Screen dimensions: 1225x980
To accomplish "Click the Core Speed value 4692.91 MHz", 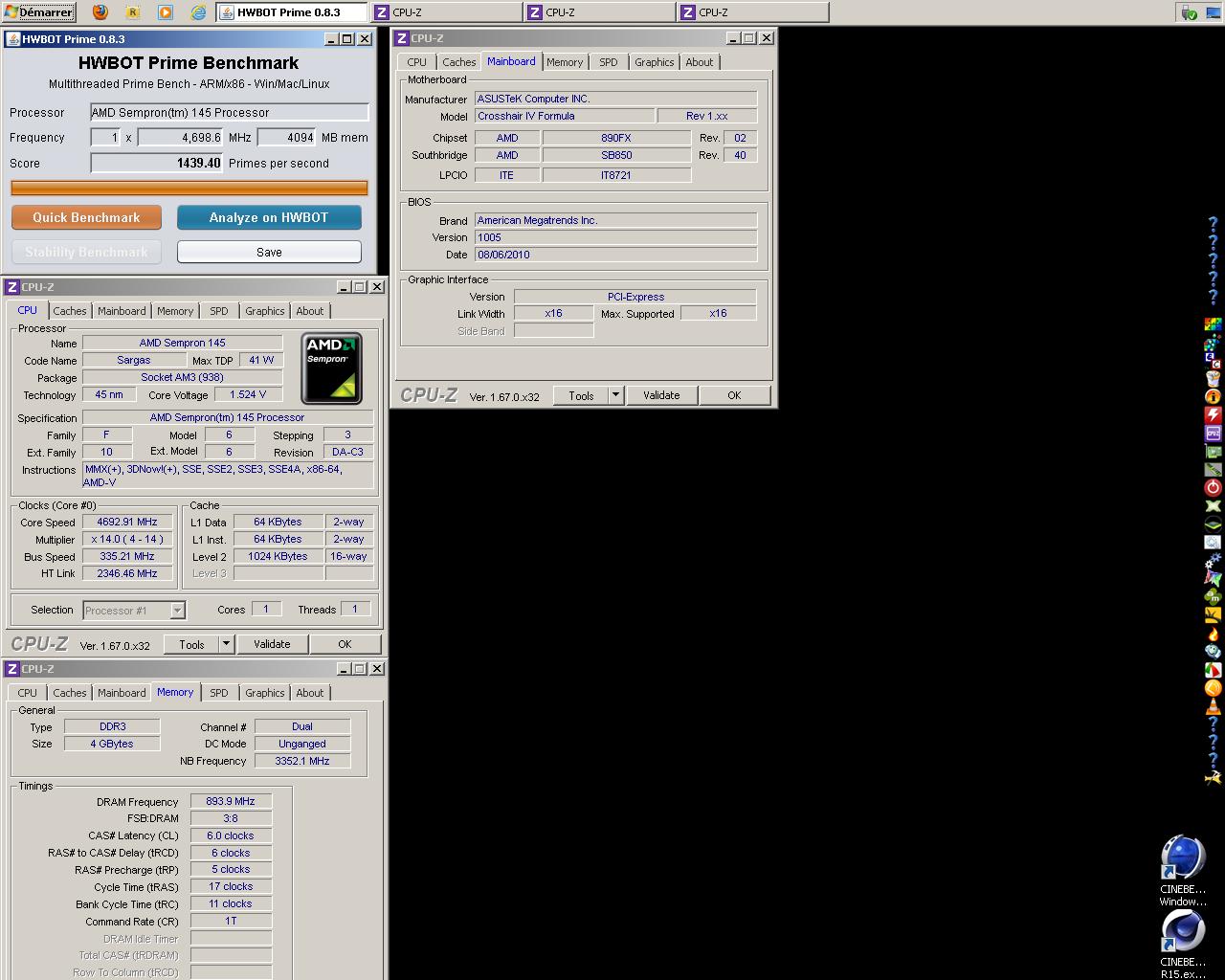I will (x=127, y=522).
